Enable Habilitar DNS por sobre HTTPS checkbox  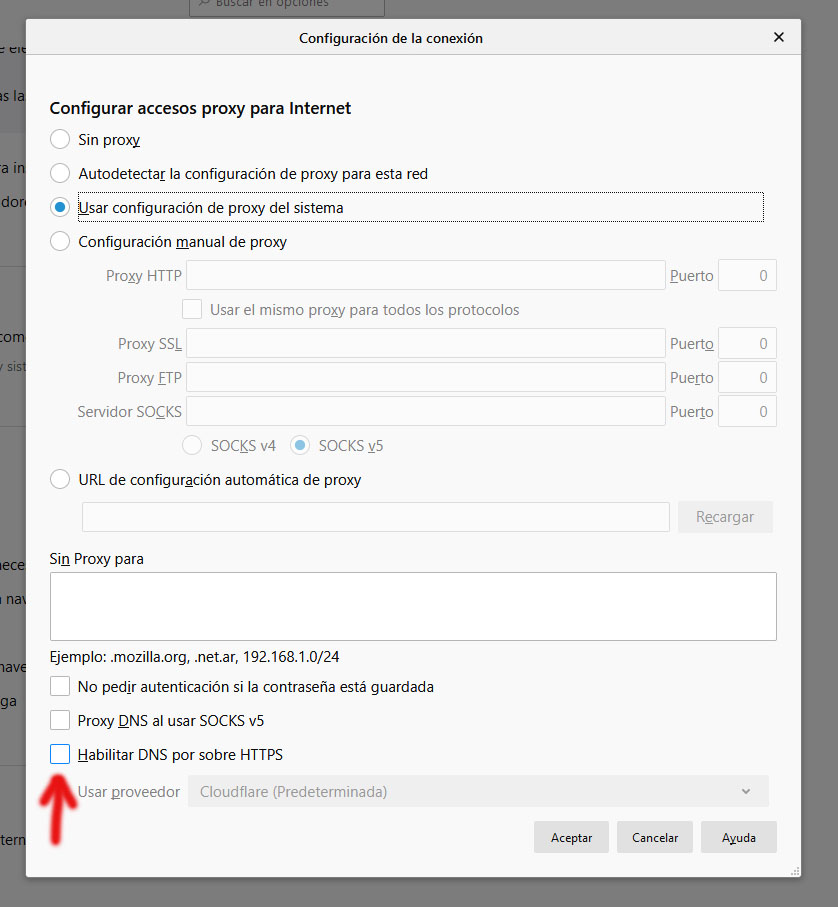(x=60, y=755)
